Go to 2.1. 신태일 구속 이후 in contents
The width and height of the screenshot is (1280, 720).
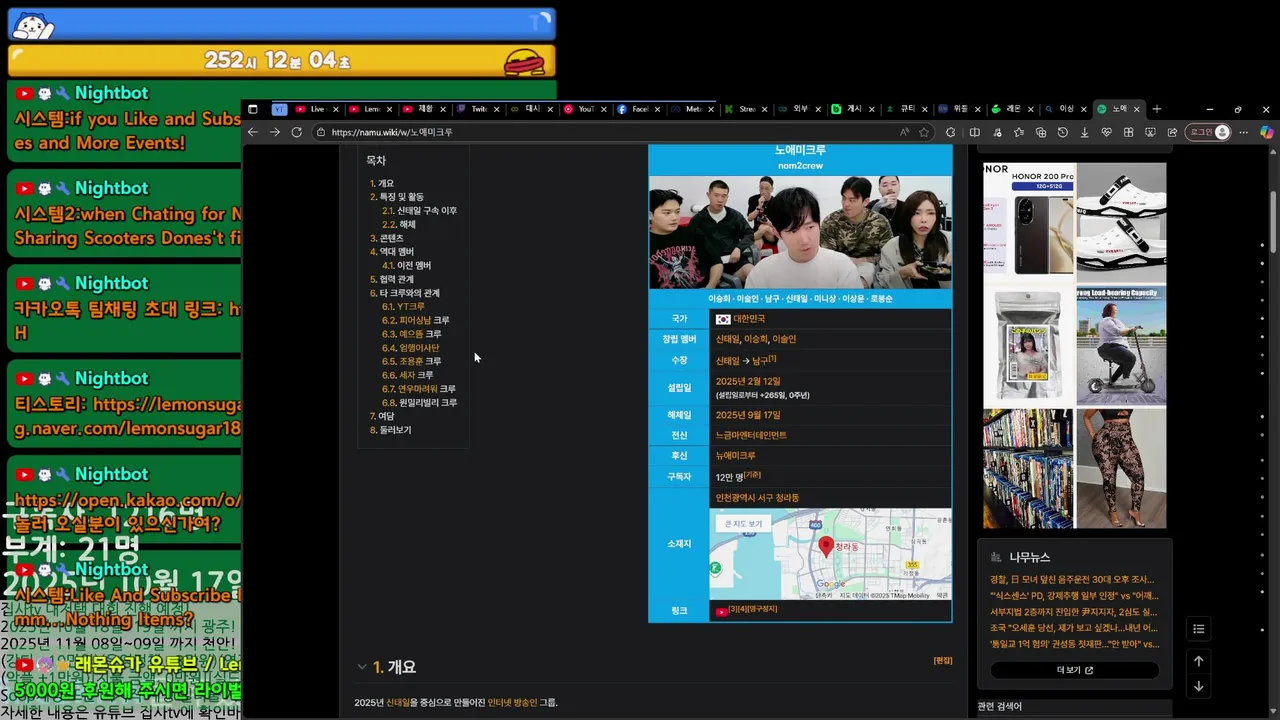click(x=419, y=211)
